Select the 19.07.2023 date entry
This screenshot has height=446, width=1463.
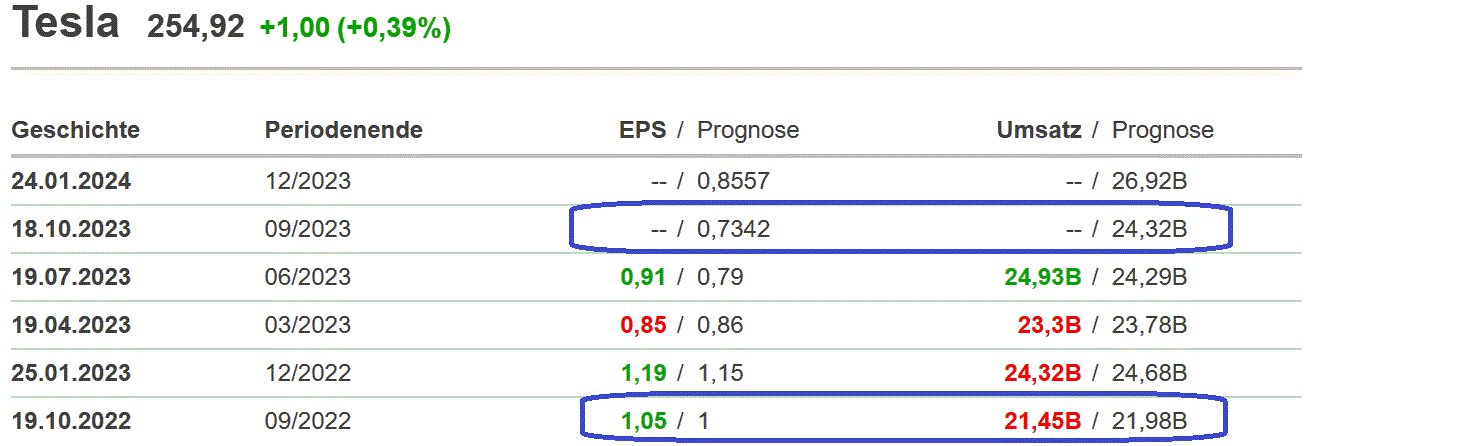[71, 277]
